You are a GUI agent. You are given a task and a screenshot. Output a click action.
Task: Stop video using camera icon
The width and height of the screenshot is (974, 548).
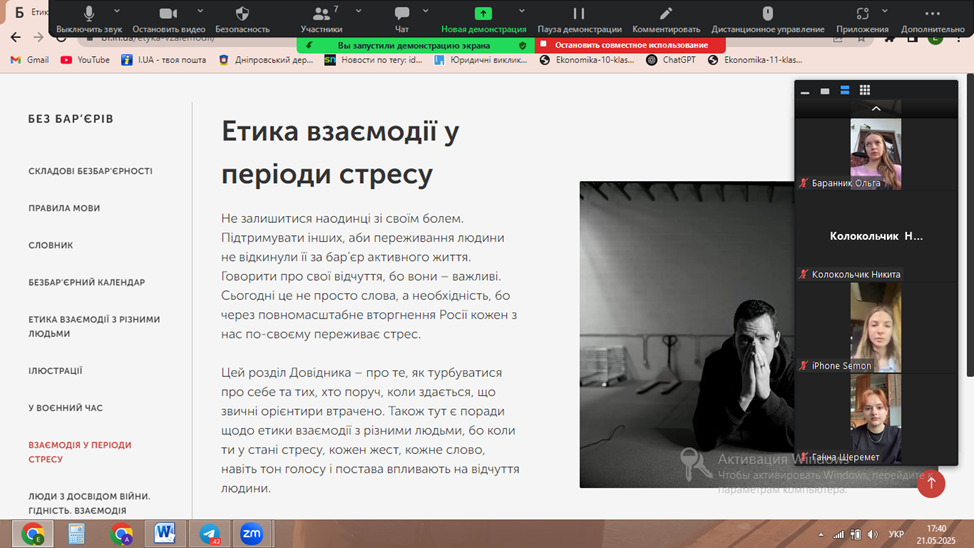coord(168,19)
